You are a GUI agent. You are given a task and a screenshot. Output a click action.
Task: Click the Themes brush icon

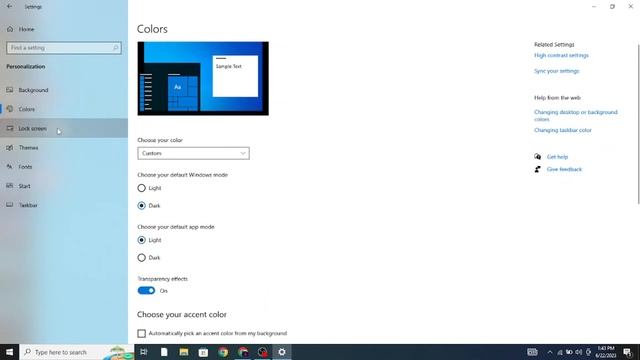tap(10, 147)
